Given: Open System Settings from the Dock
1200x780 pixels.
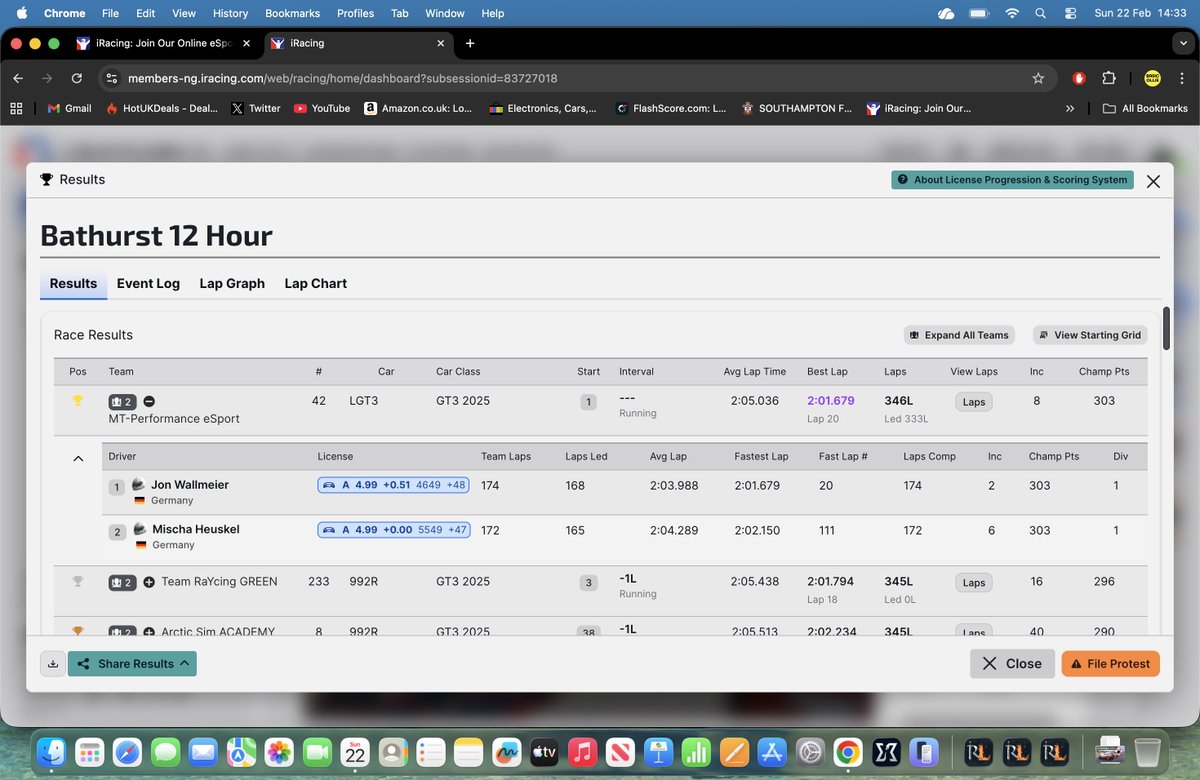Looking at the screenshot, I should (810, 751).
